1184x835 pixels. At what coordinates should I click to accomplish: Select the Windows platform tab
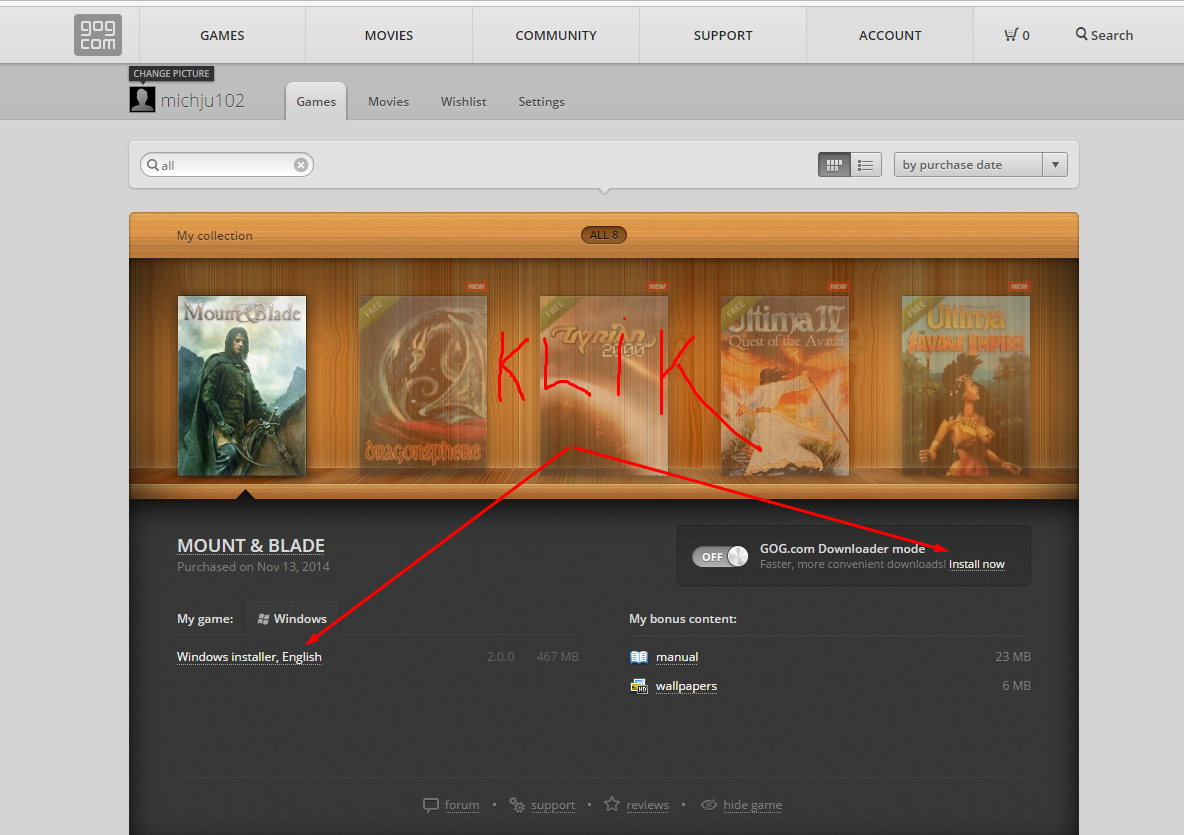292,618
